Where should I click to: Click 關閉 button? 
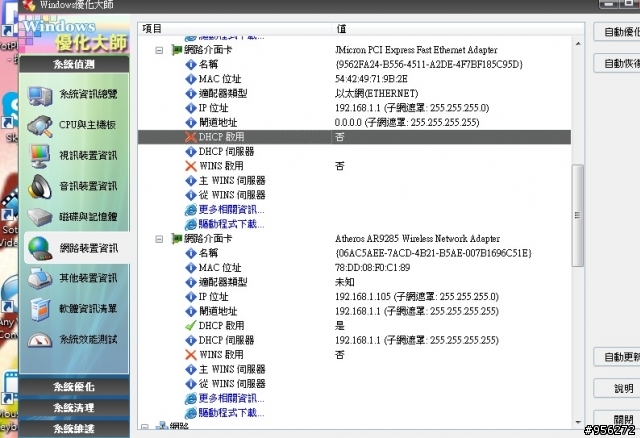point(617,419)
